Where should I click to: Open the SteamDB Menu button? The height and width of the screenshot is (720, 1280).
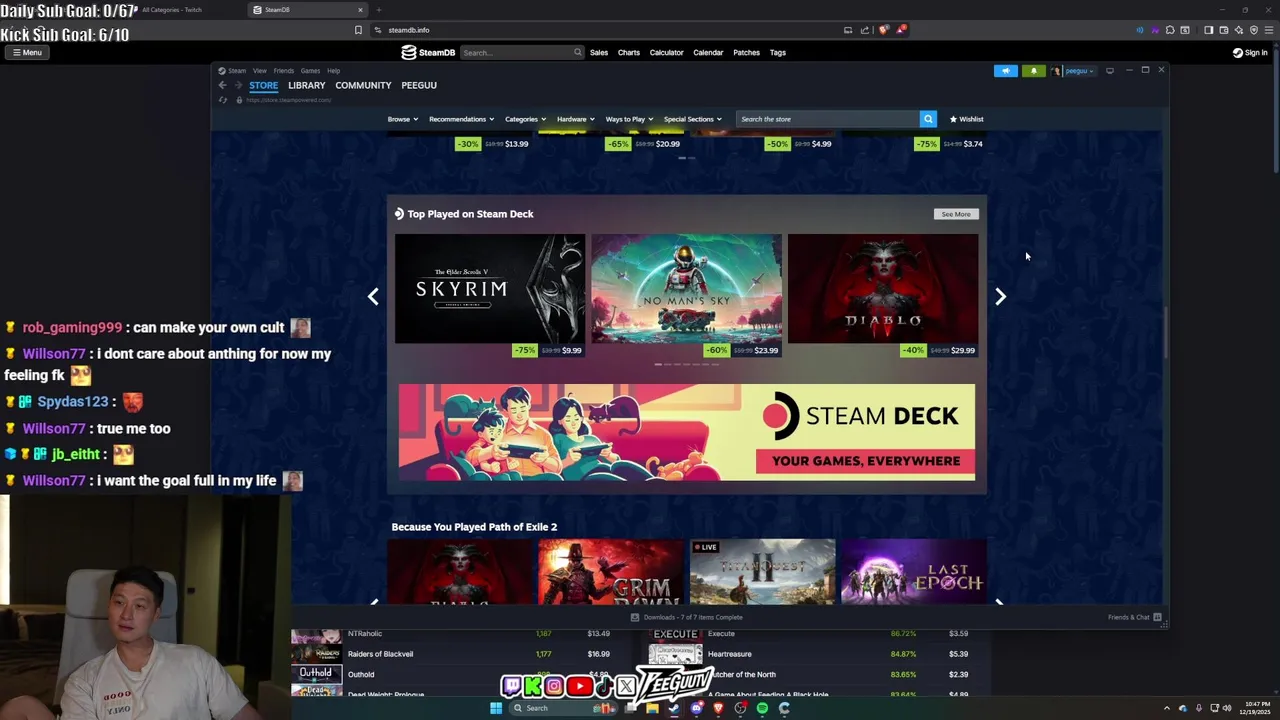27,52
